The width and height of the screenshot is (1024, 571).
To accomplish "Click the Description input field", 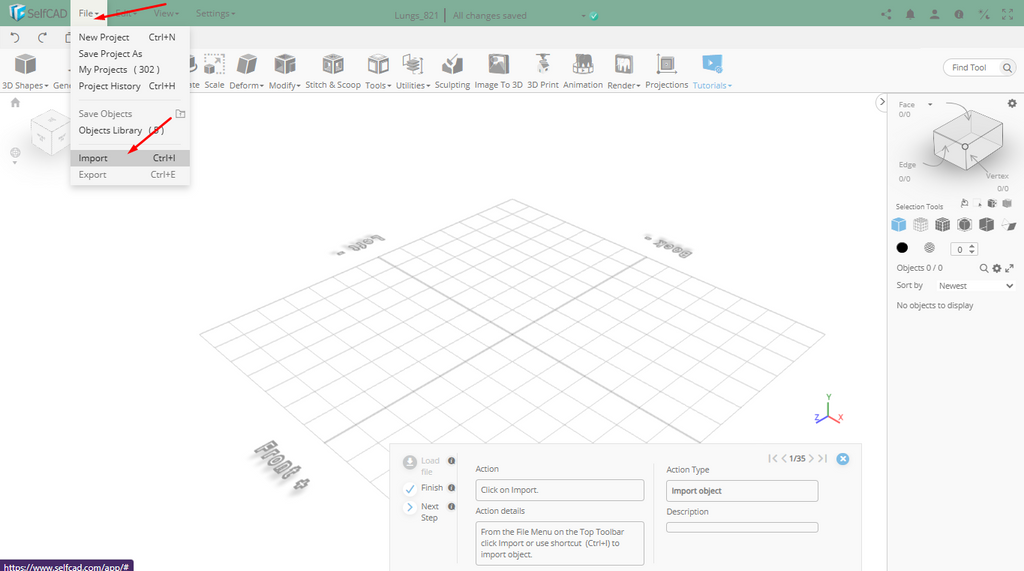I will (742, 527).
